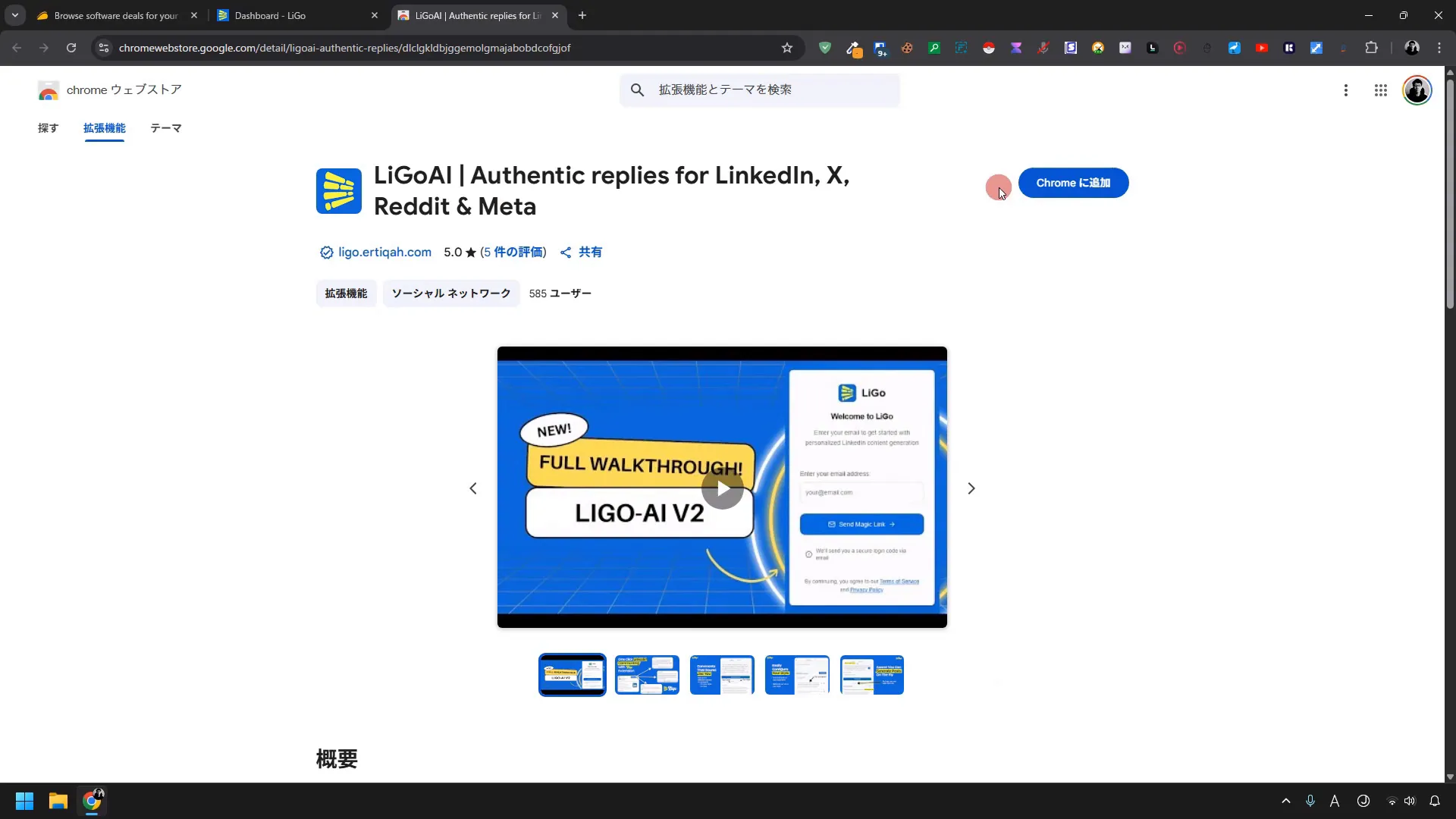Open the ligo.ertiqah.com developer link
This screenshot has width=1456, height=819.
point(384,253)
